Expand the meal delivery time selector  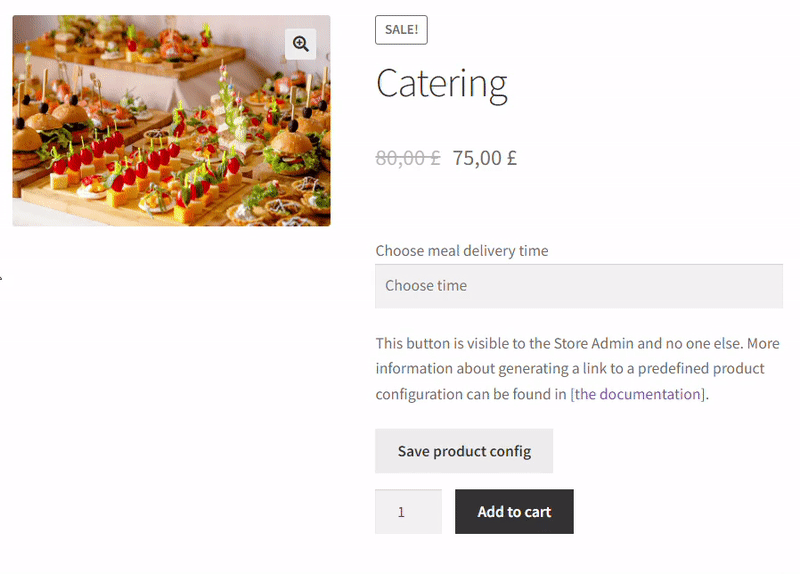pos(579,286)
